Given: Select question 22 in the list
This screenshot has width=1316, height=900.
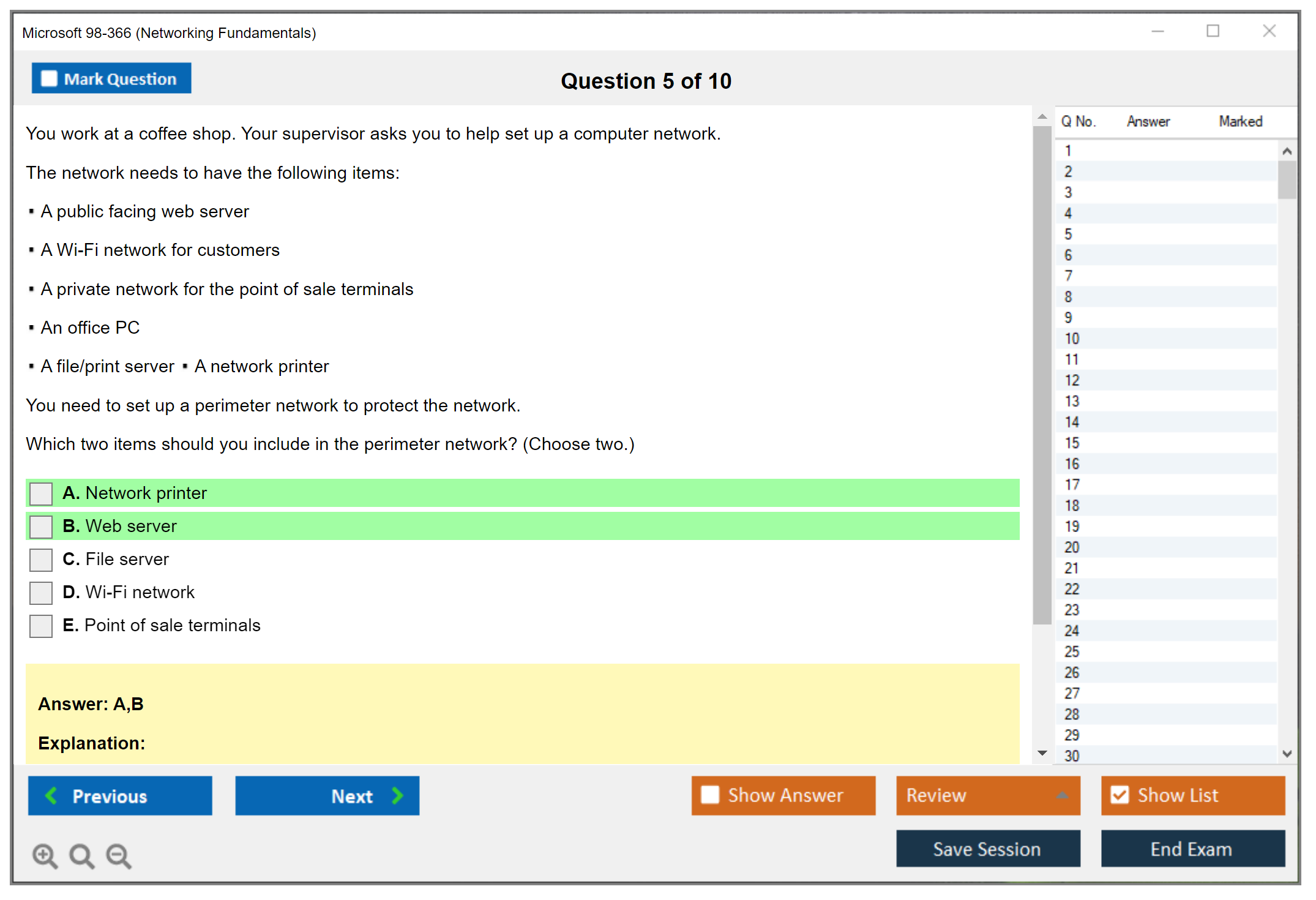Looking at the screenshot, I should point(1072,589).
